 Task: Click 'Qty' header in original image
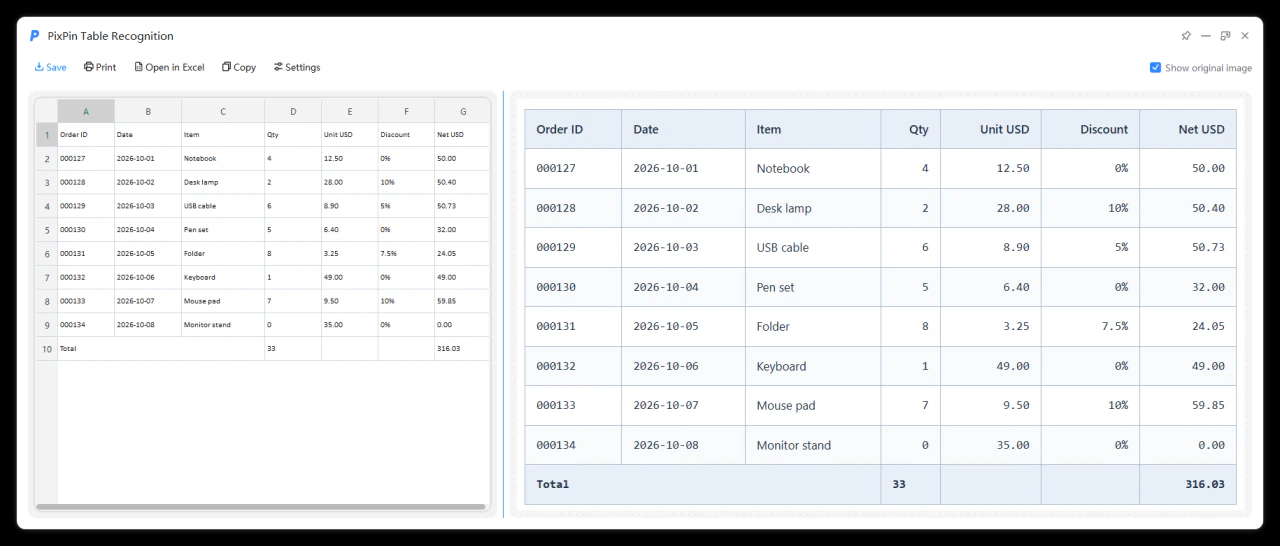pyautogui.click(x=919, y=130)
